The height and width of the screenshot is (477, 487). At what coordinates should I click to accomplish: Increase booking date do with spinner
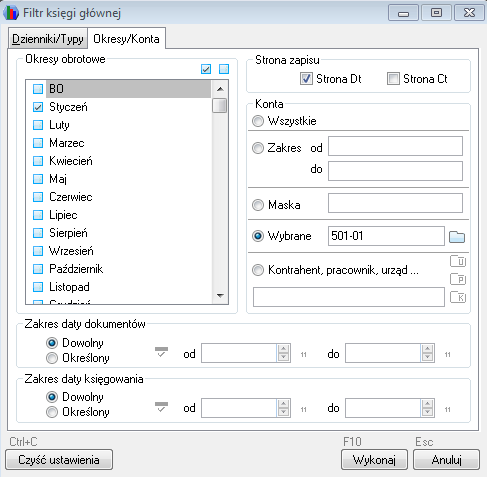(427, 403)
